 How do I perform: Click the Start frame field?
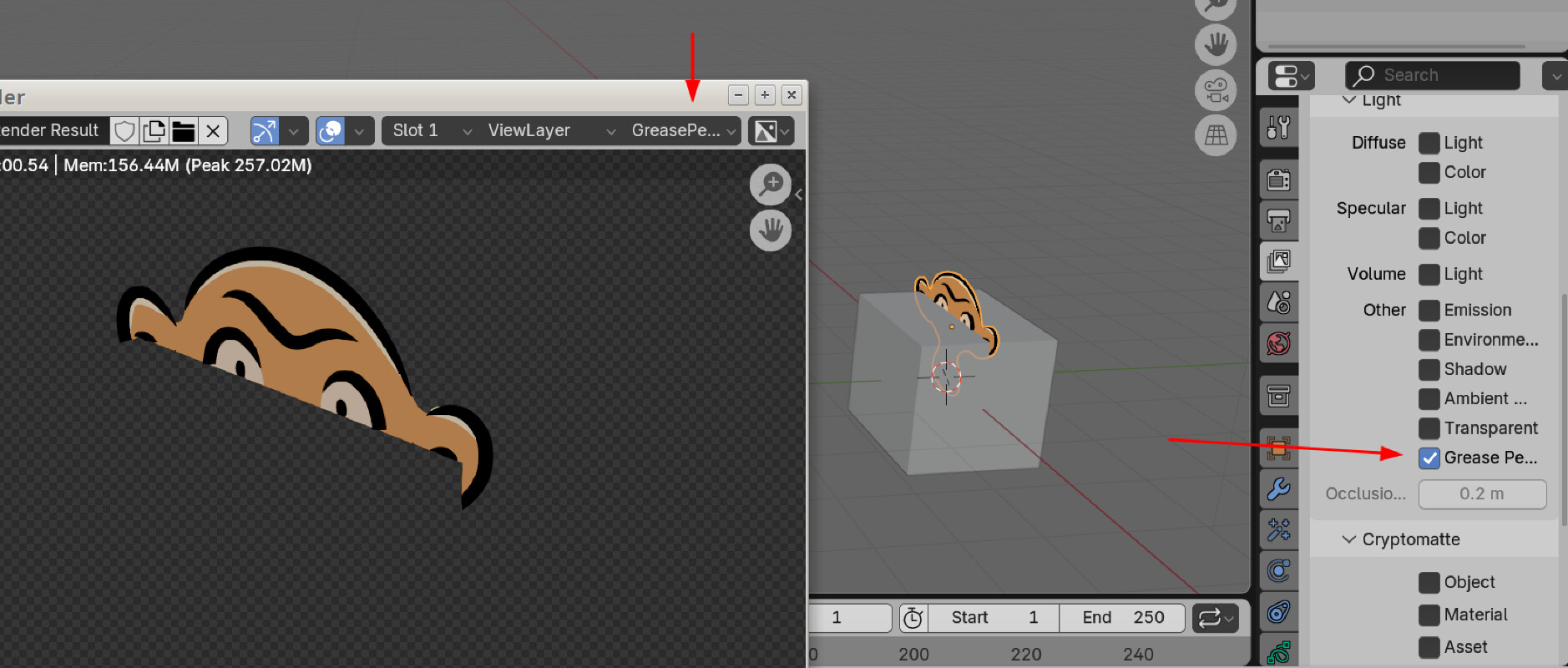point(994,618)
